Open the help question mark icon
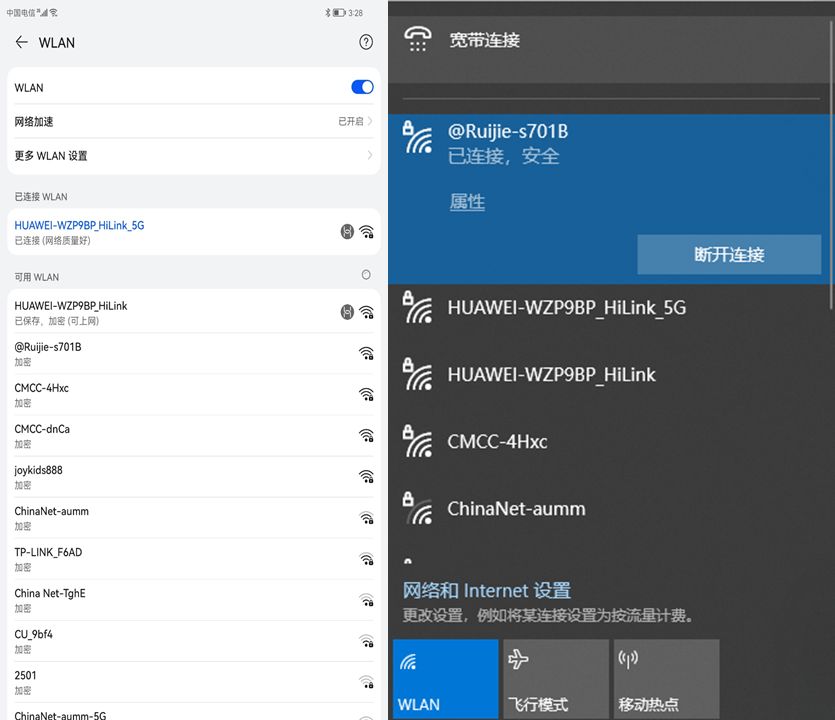This screenshot has width=835, height=720. (366, 42)
